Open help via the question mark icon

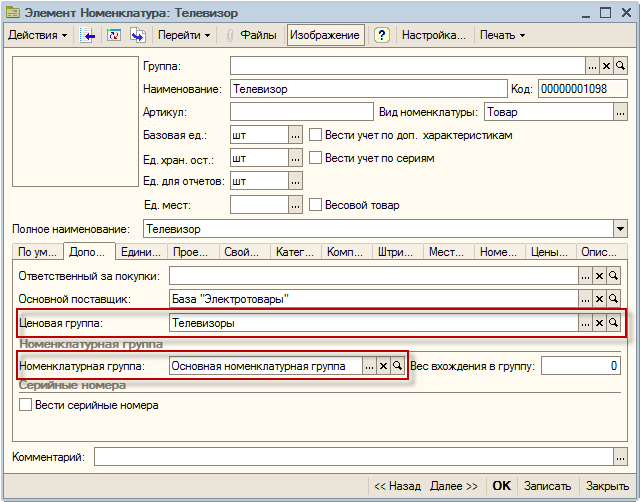(382, 35)
